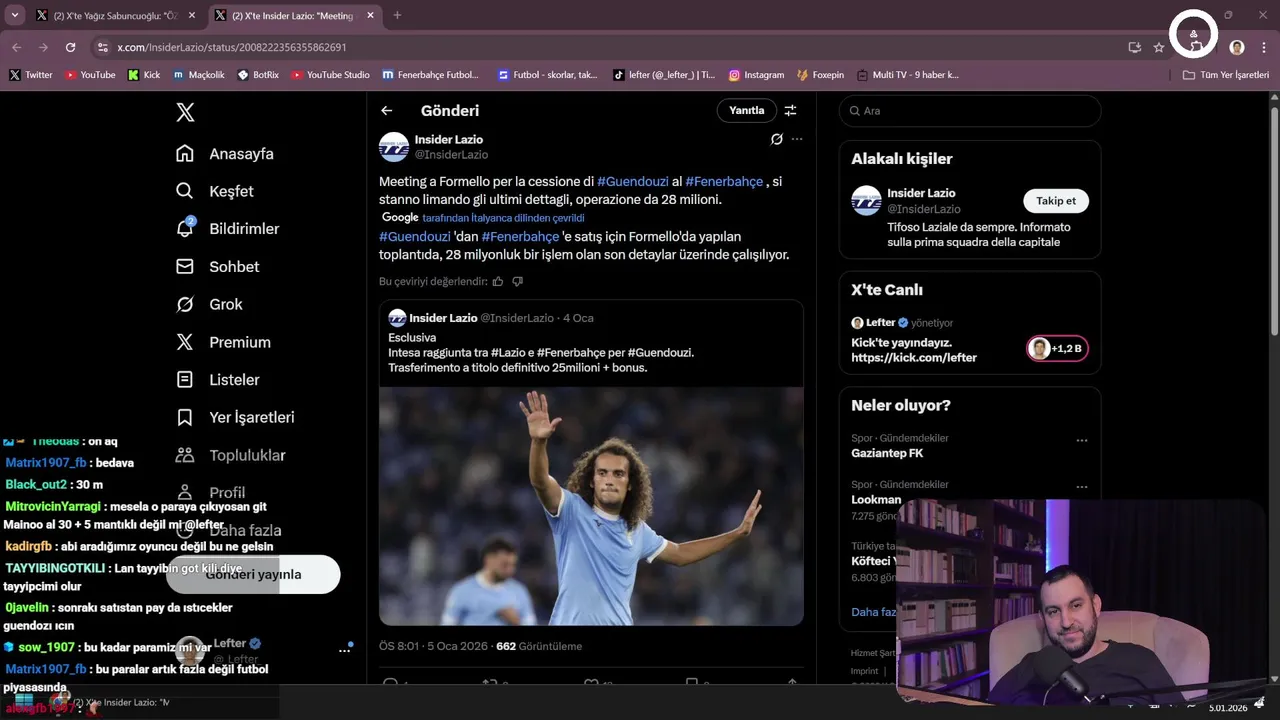Open Grok from the sidebar
The height and width of the screenshot is (720, 1280).
click(x=209, y=304)
